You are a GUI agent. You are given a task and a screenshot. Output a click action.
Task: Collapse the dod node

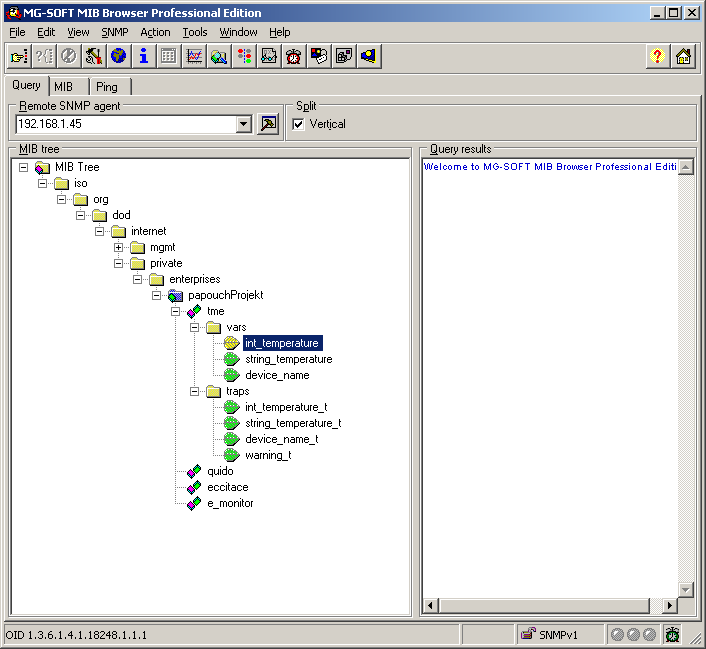click(80, 215)
